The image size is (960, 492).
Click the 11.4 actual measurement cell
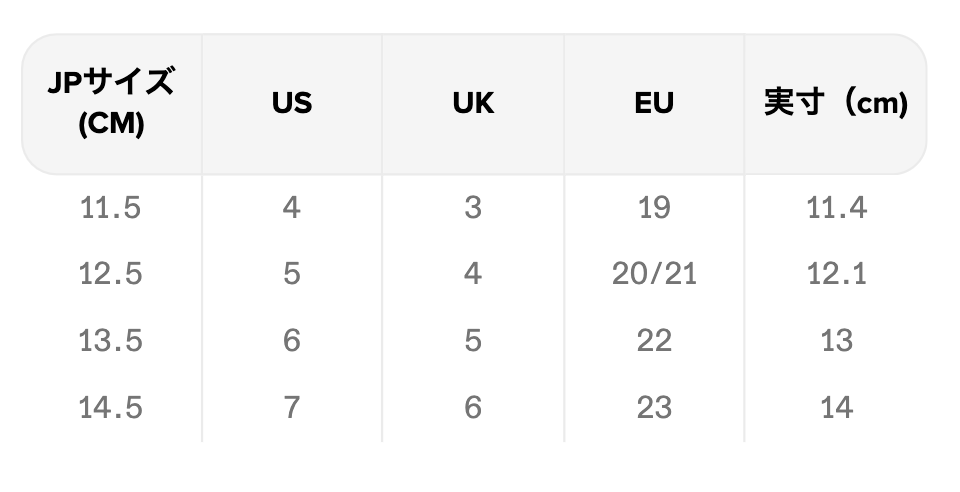[x=836, y=208]
